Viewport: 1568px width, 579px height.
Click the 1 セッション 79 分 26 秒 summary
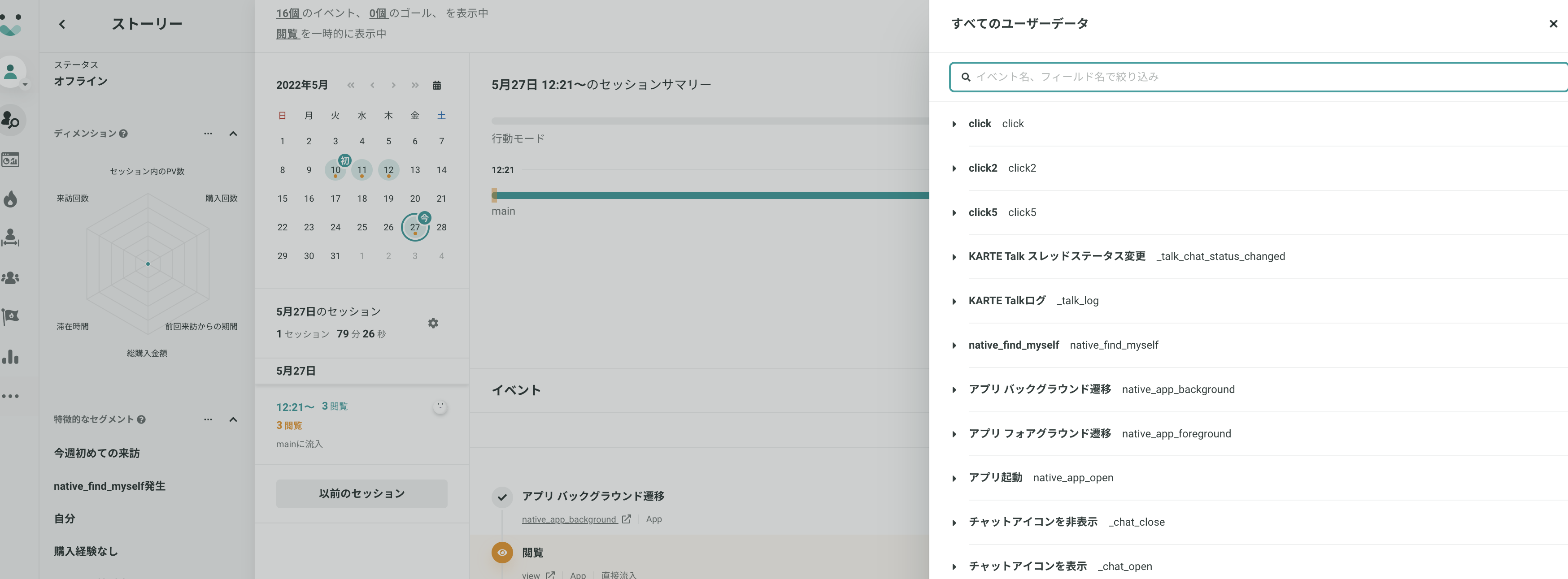click(331, 334)
